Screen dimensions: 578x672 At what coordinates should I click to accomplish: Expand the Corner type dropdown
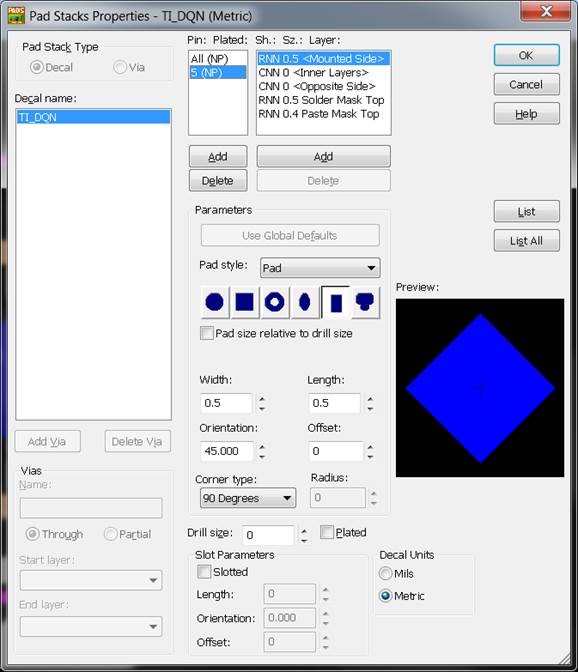[x=248, y=498]
